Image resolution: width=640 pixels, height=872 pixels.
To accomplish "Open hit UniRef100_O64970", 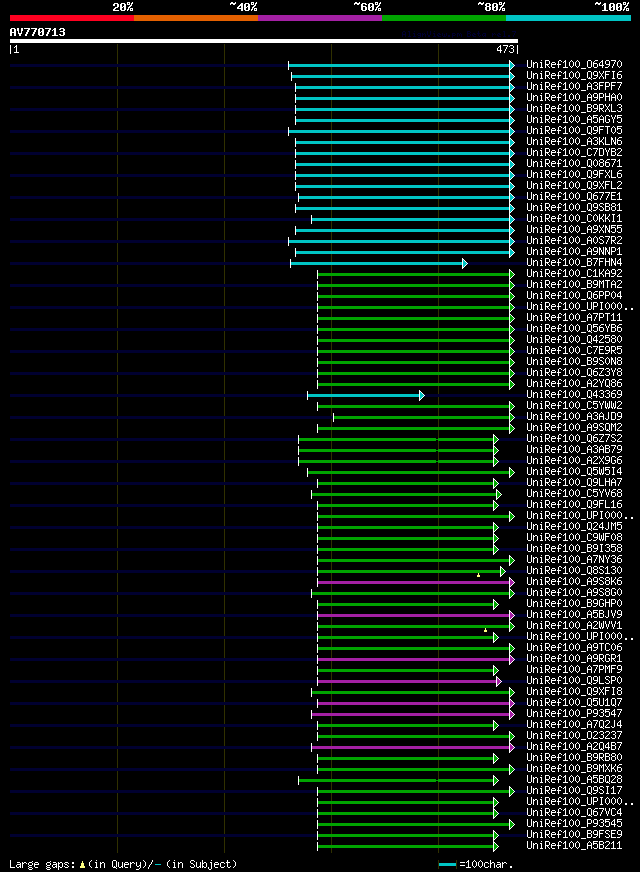I will pyautogui.click(x=574, y=65).
